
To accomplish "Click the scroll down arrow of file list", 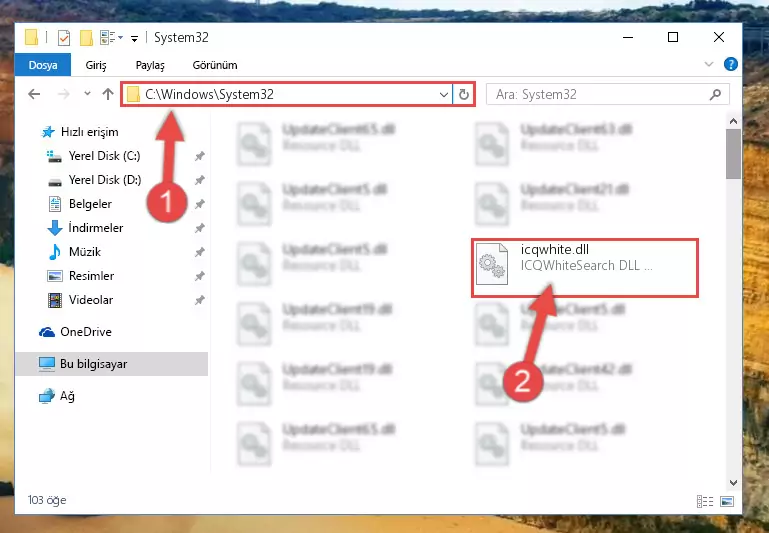I will [733, 482].
